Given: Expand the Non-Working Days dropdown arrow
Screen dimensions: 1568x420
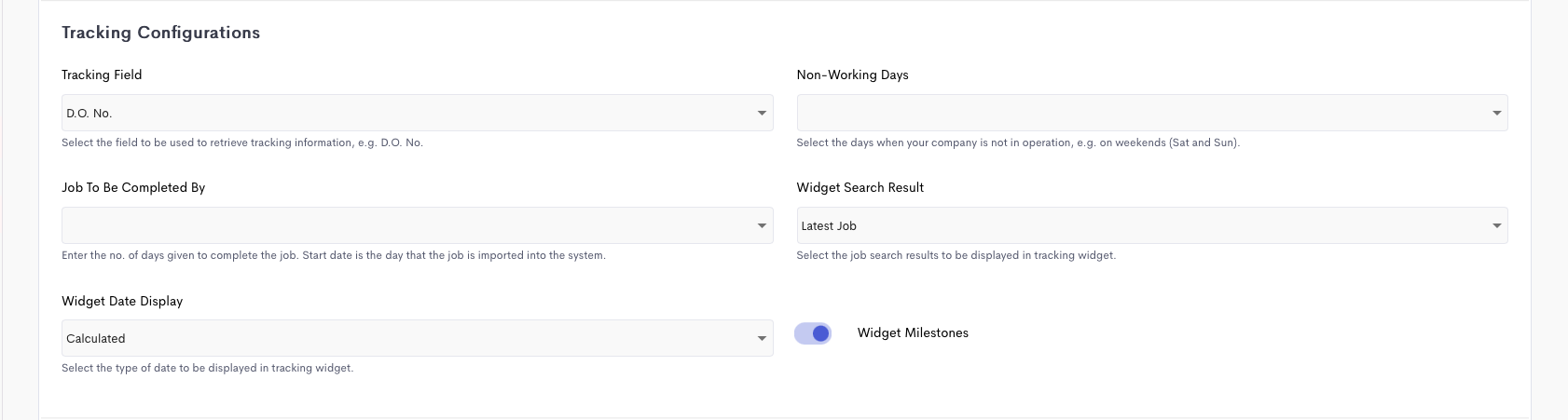Looking at the screenshot, I should (1496, 114).
